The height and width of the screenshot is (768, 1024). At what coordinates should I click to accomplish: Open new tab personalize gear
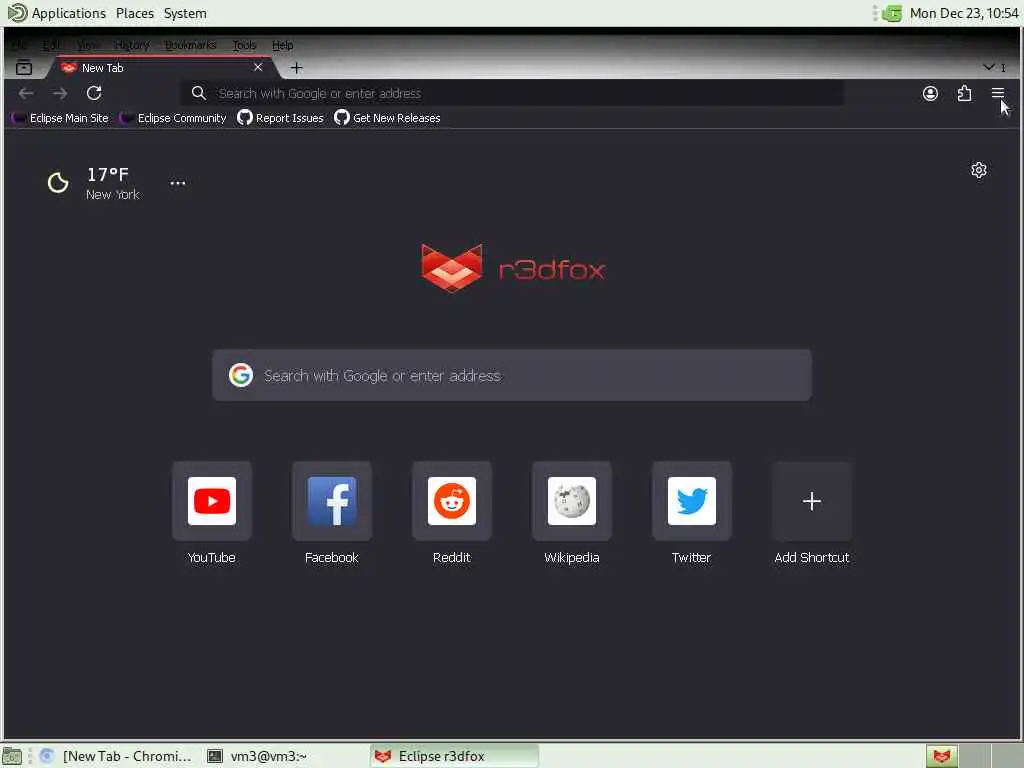[x=978, y=170]
